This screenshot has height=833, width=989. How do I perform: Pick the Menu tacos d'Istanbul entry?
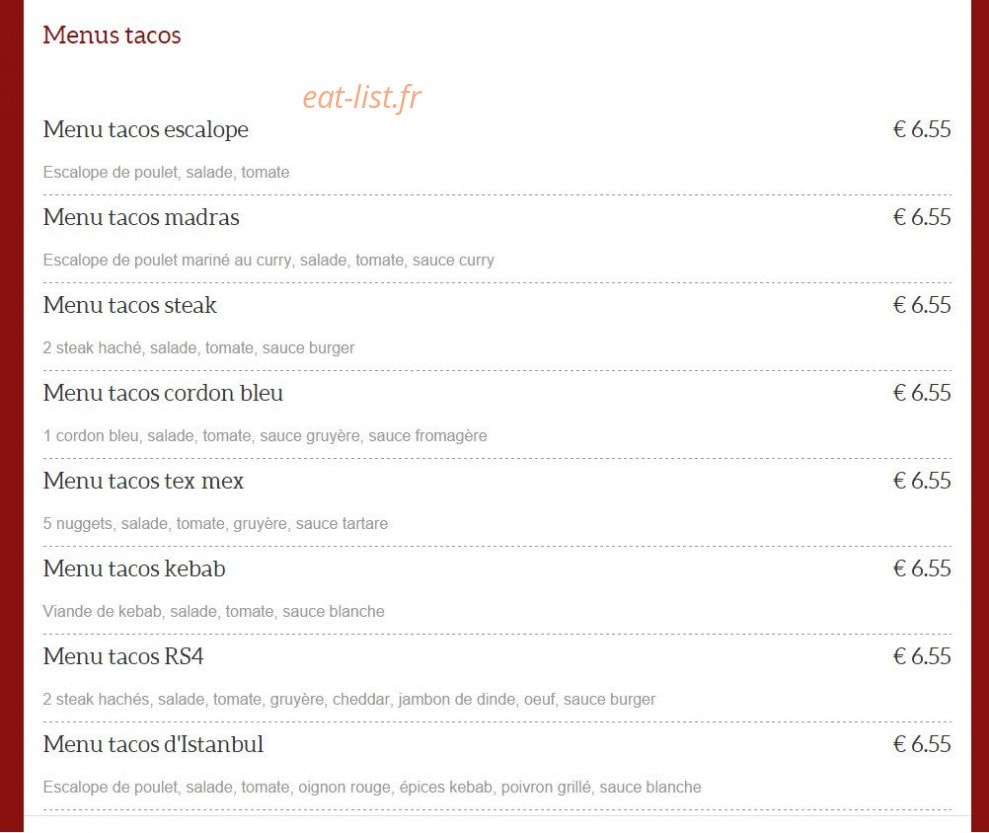click(x=153, y=744)
